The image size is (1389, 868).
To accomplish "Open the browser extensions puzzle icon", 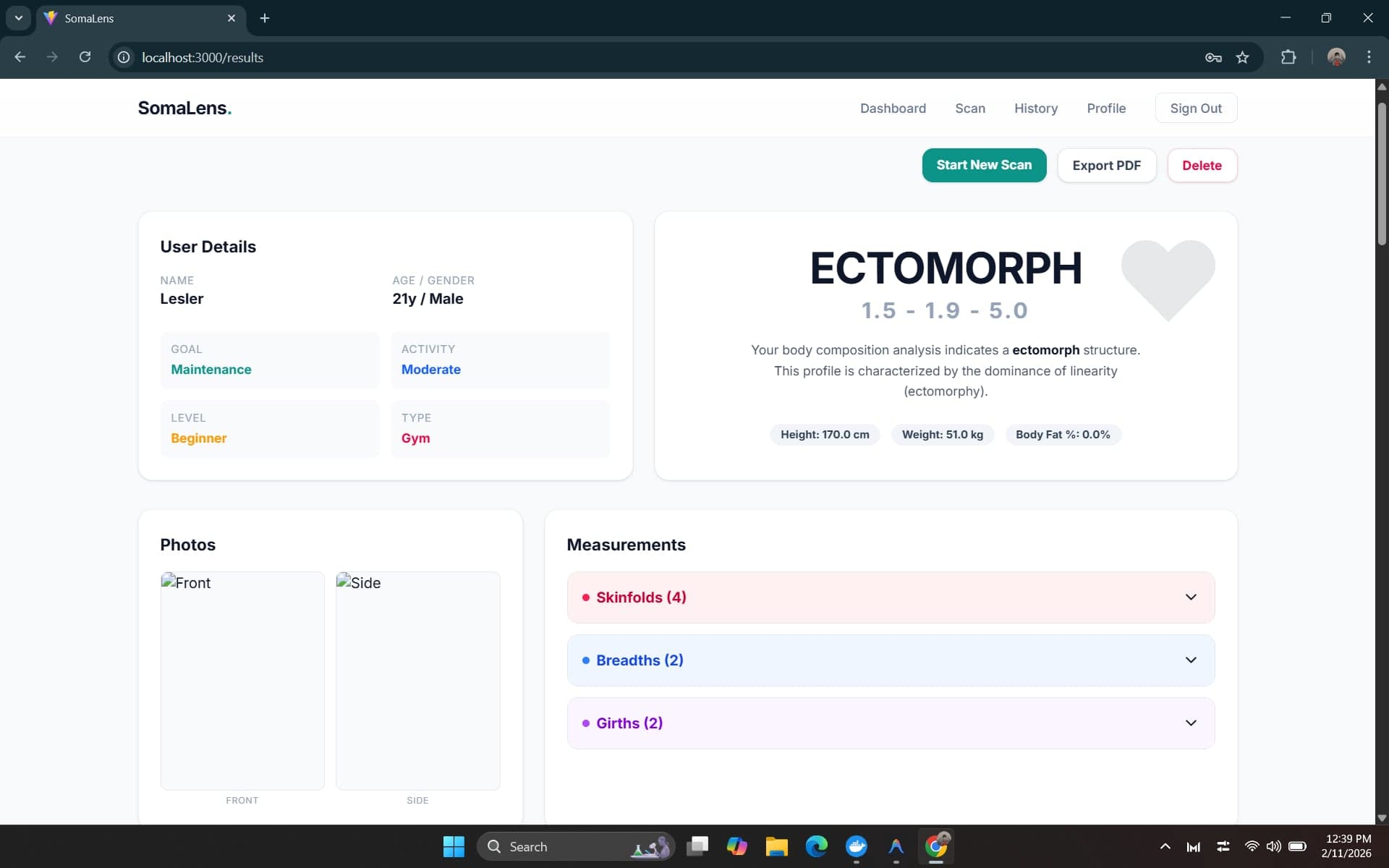I will point(1288,57).
